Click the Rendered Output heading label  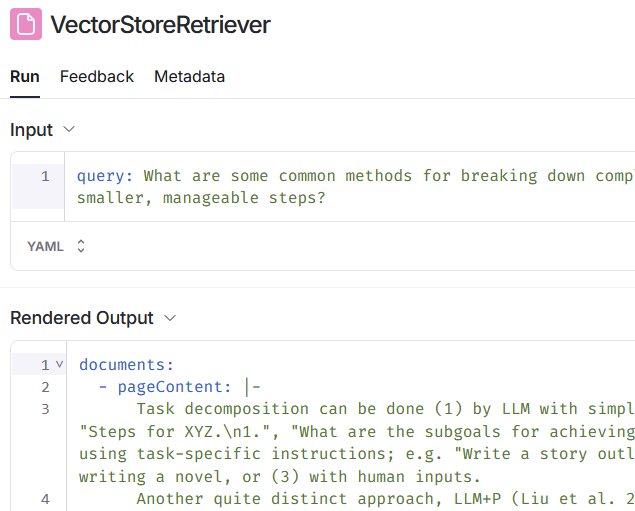[82, 318]
